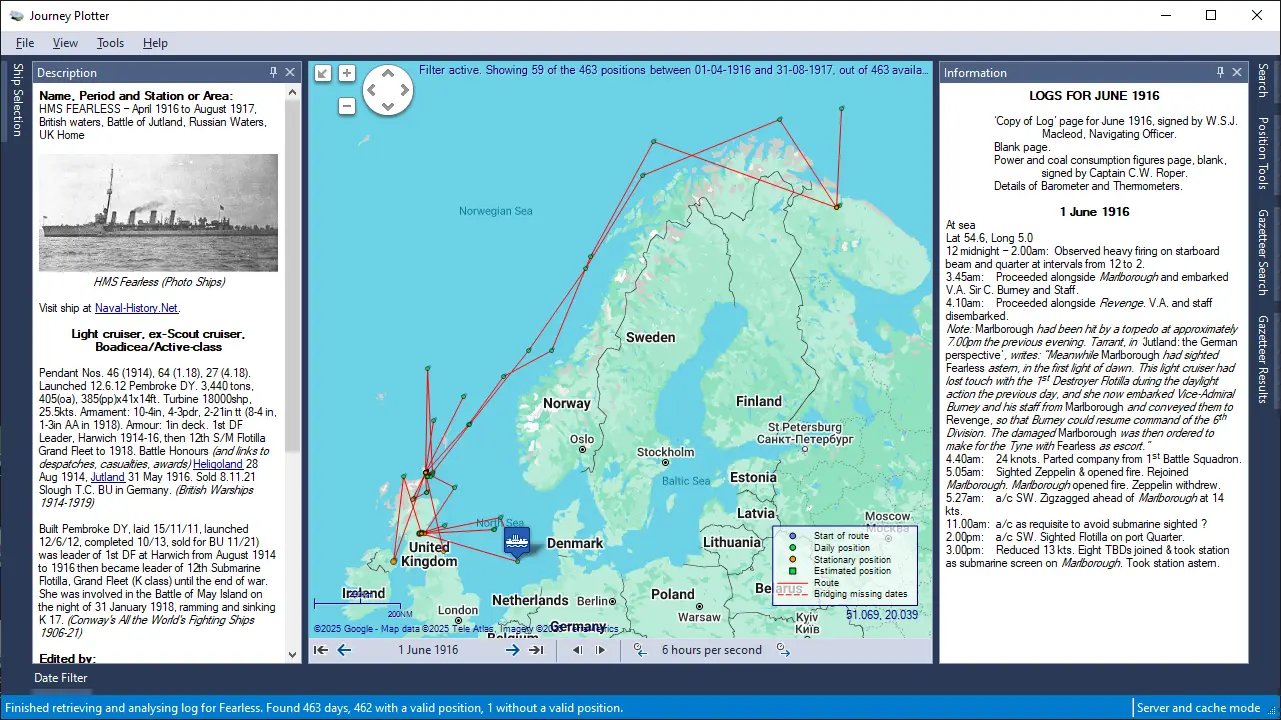
Task: Jump to first position in route
Action: 321,650
